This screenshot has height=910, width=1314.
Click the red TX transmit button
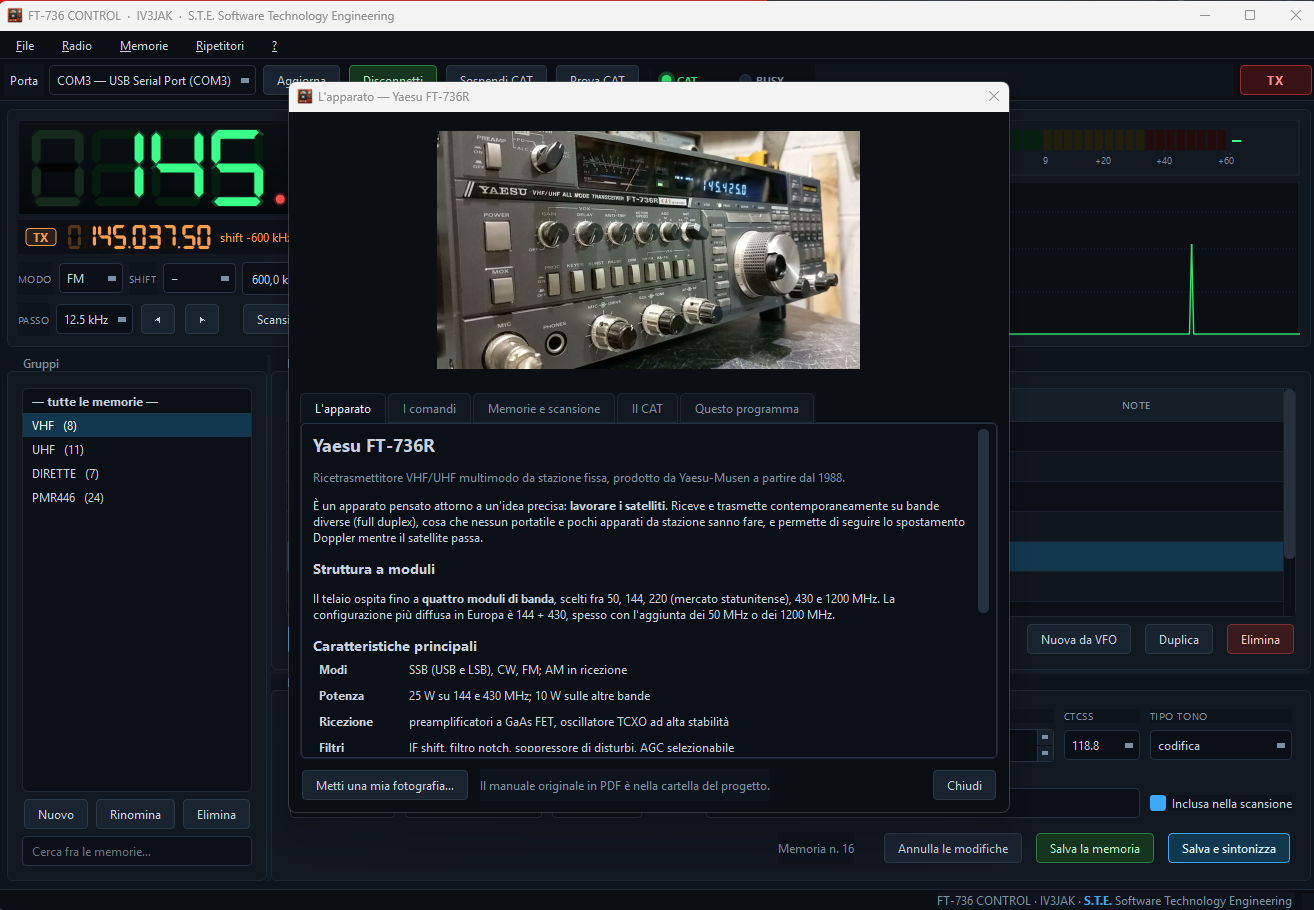1275,80
